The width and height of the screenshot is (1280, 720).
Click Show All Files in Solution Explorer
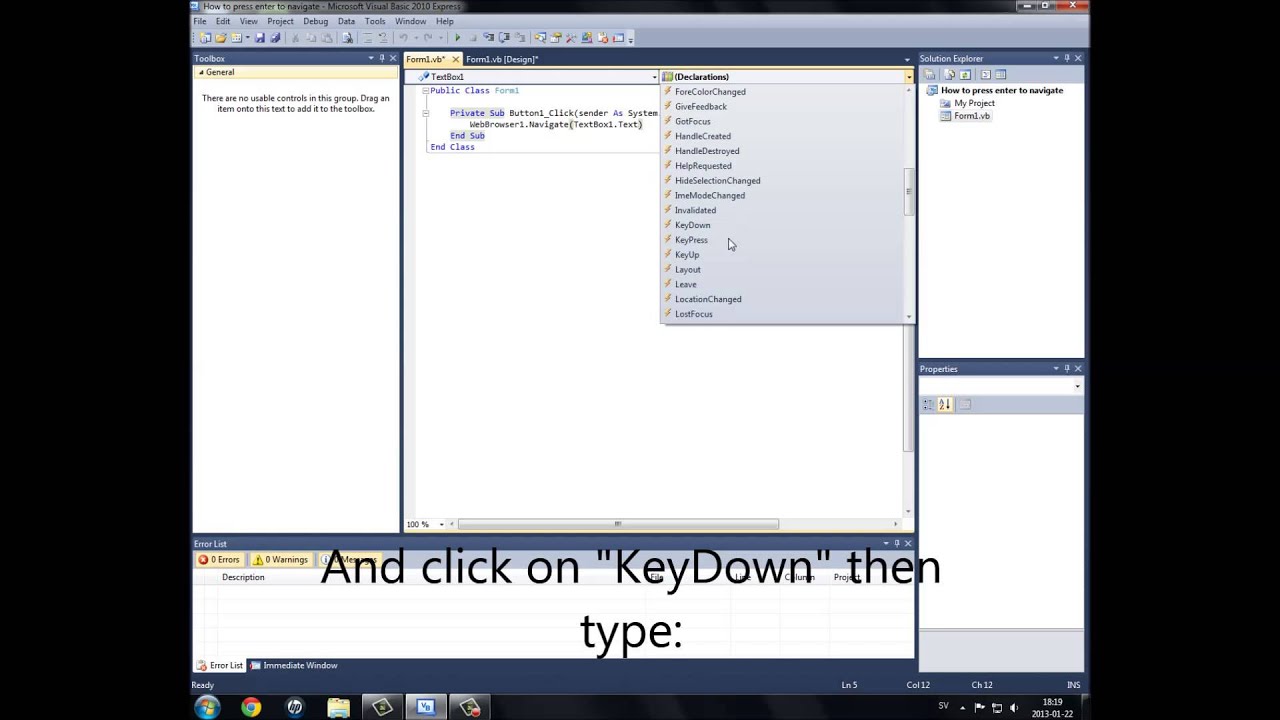click(x=948, y=75)
